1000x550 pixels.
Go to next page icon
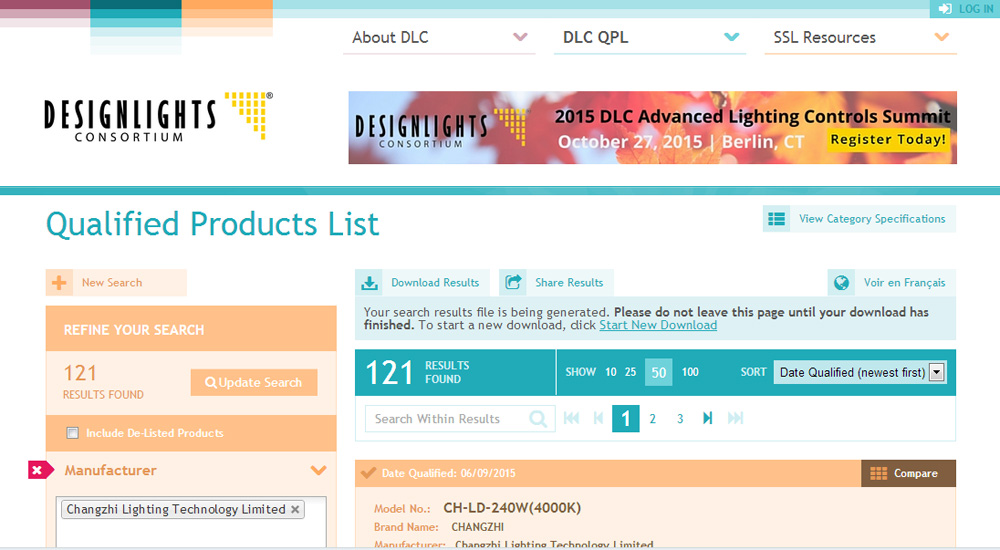tap(707, 418)
